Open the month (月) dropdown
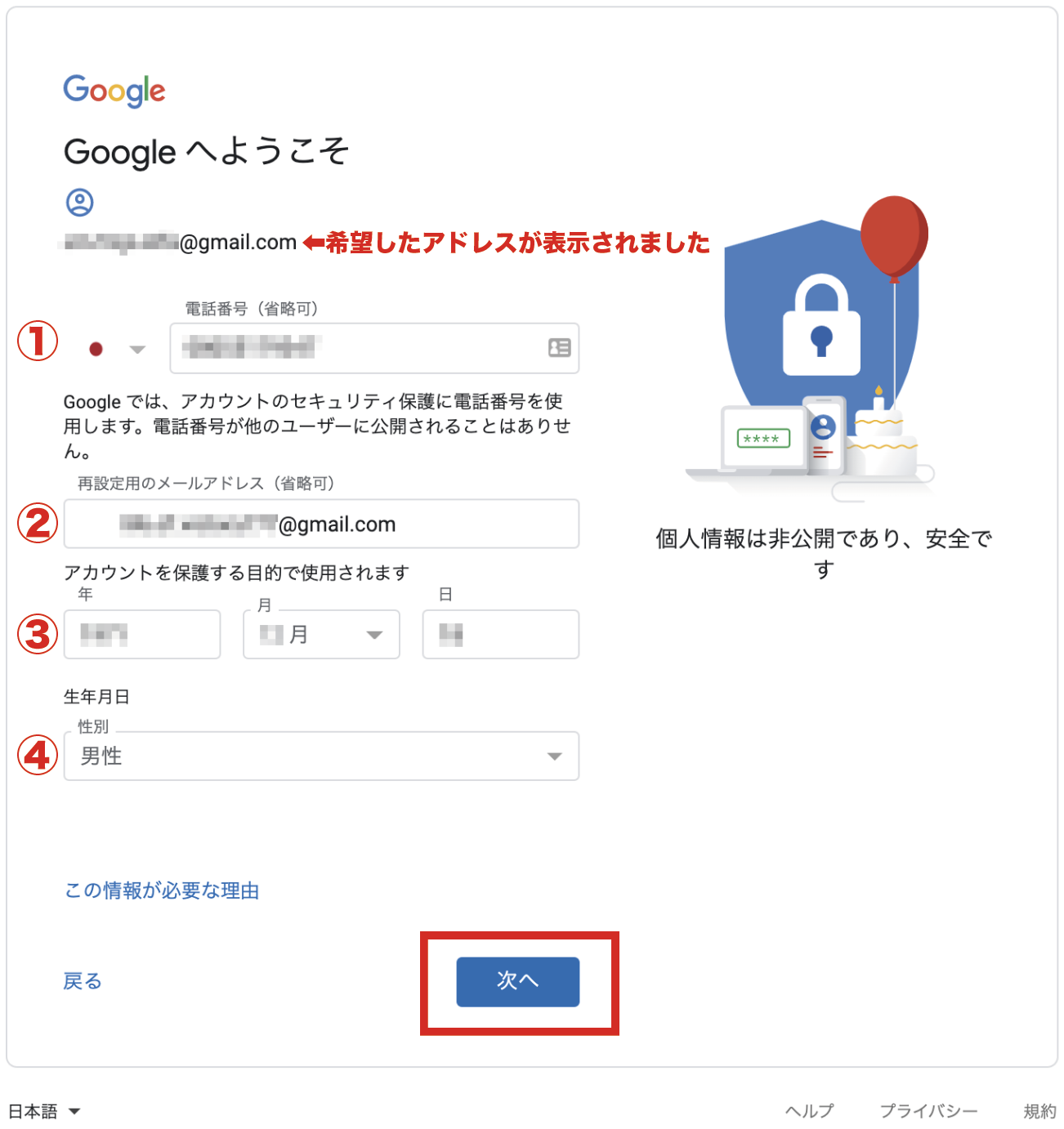1064x1129 pixels. pos(321,634)
